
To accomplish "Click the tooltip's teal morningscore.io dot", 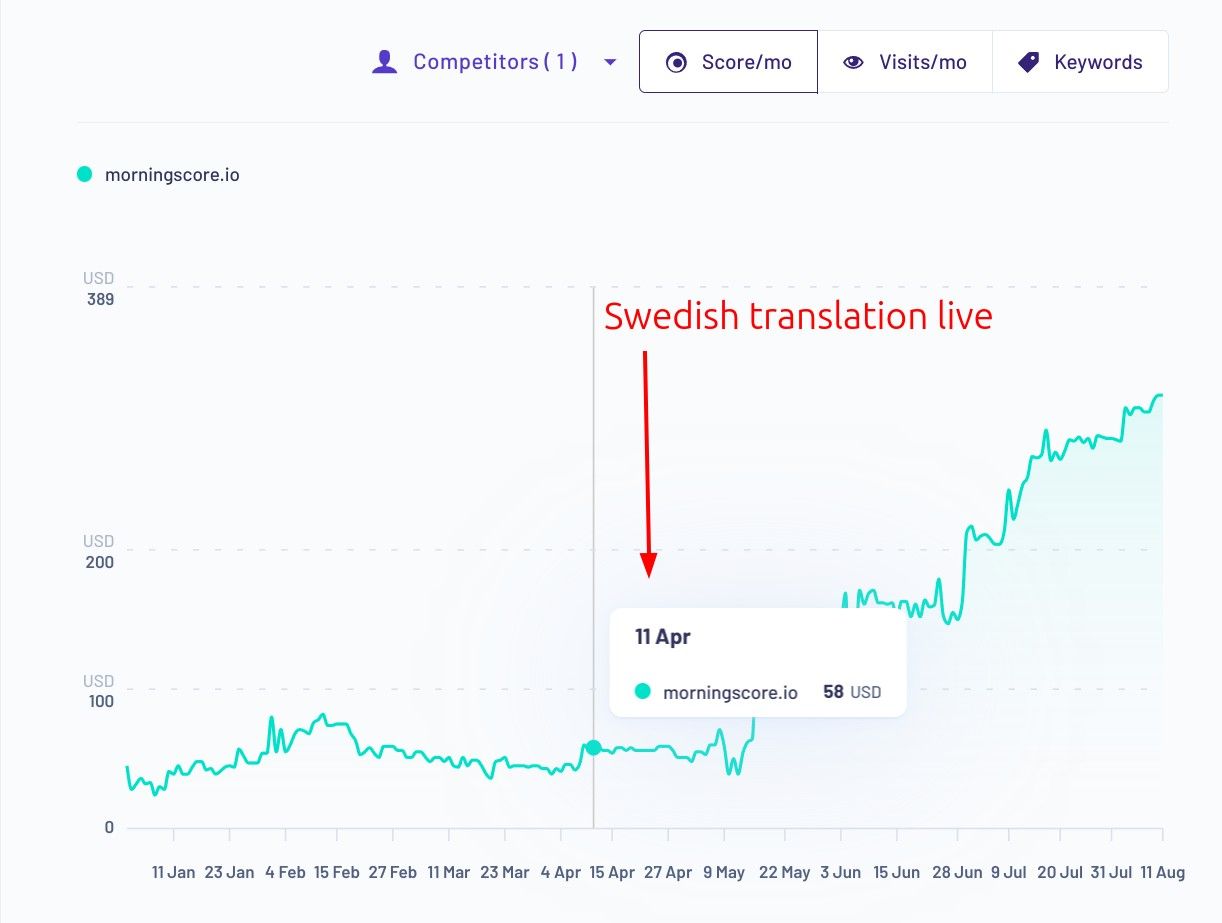I will pos(643,691).
